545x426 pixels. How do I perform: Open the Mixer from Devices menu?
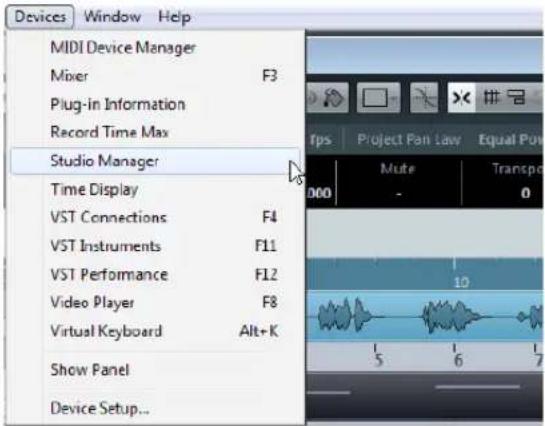155,76
